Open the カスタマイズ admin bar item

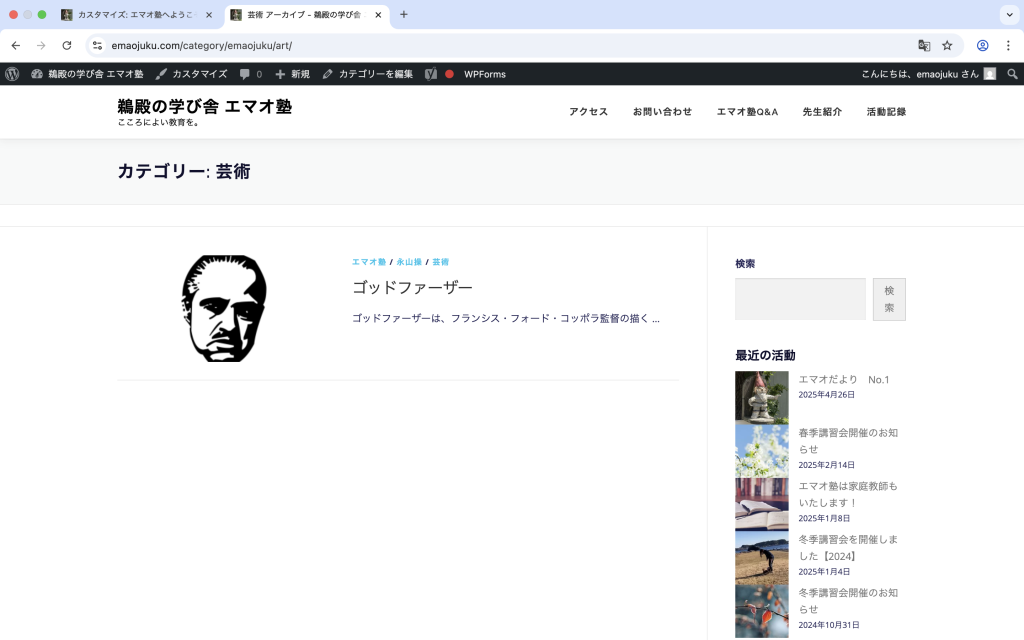click(191, 74)
